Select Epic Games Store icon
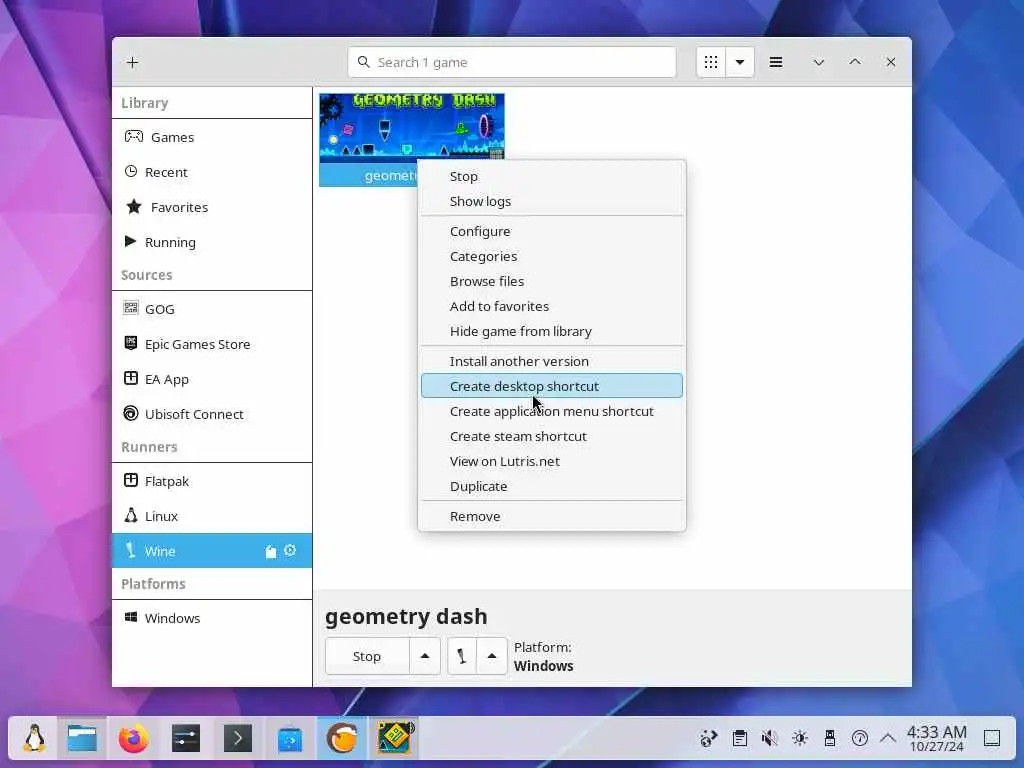The height and width of the screenshot is (768, 1024). pos(131,344)
